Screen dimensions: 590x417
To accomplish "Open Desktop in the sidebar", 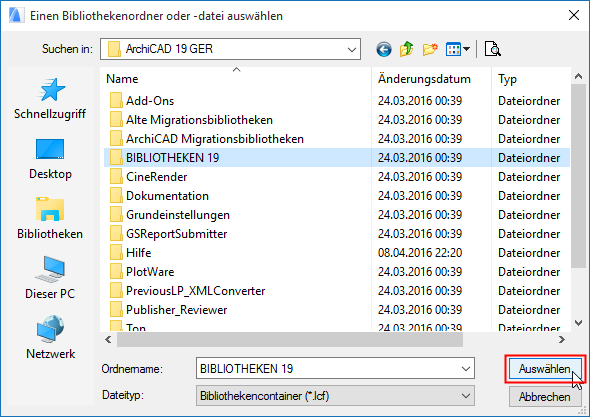I will point(50,159).
